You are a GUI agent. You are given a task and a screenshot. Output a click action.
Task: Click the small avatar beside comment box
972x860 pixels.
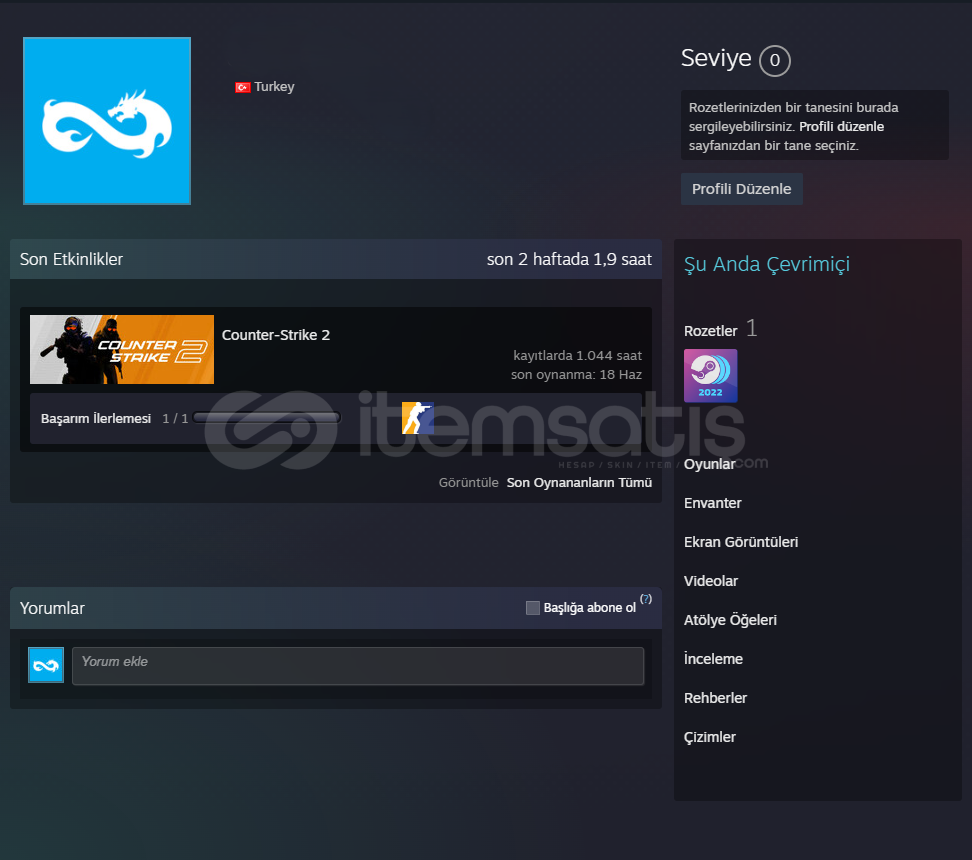pyautogui.click(x=46, y=665)
